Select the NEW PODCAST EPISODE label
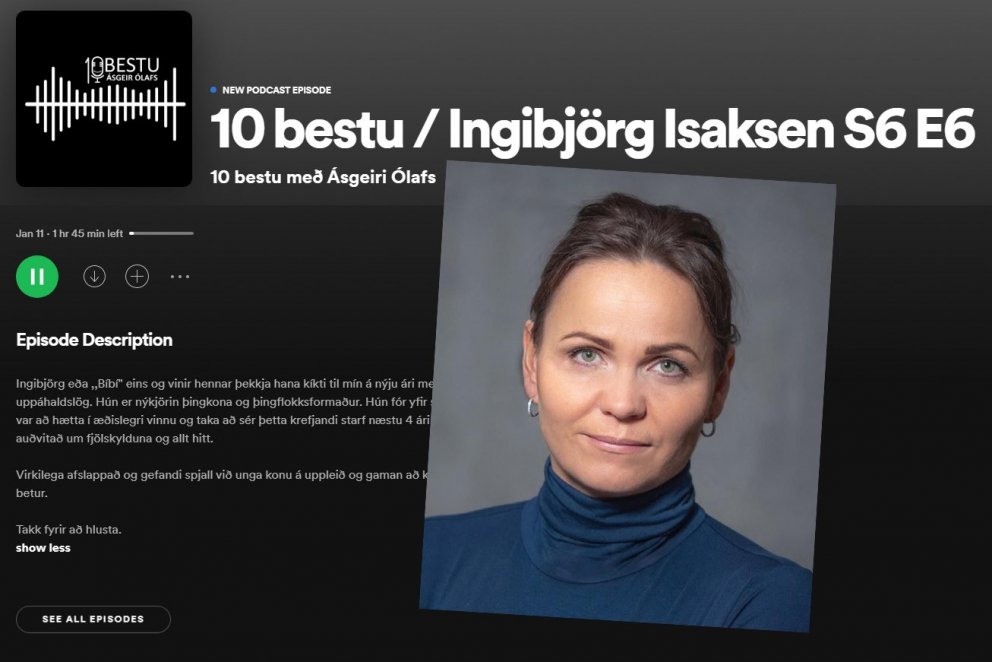Viewport: 992px width, 662px height. coord(276,90)
